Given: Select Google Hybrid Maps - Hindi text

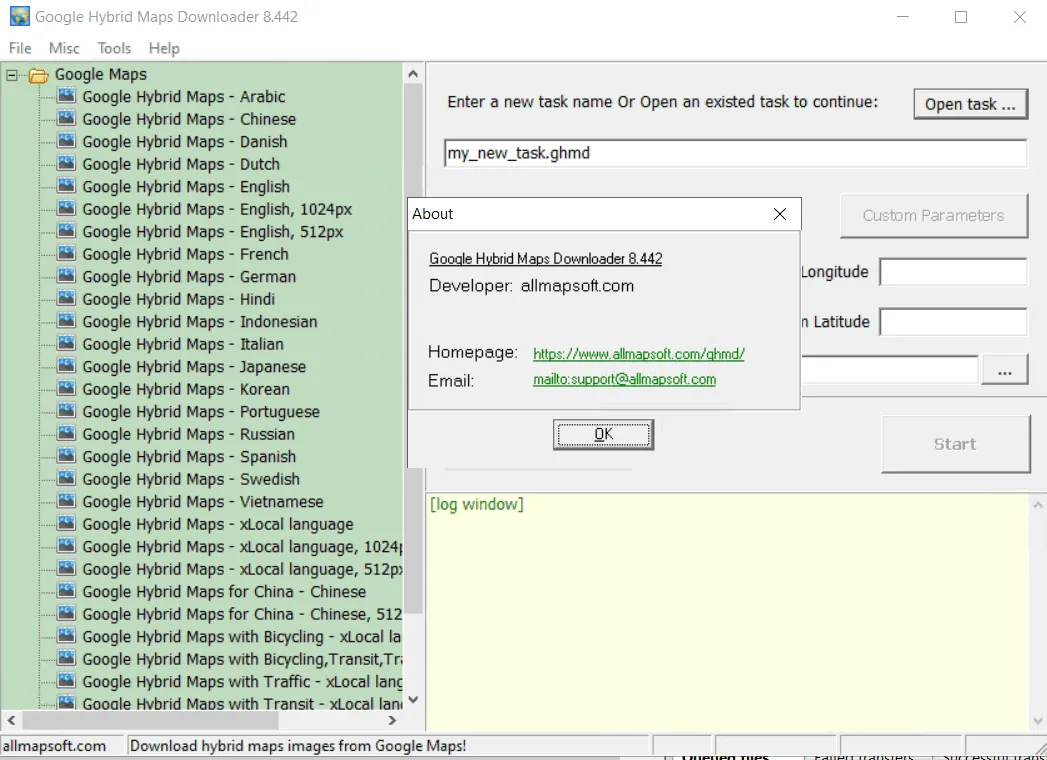Looking at the screenshot, I should pyautogui.click(x=178, y=299).
